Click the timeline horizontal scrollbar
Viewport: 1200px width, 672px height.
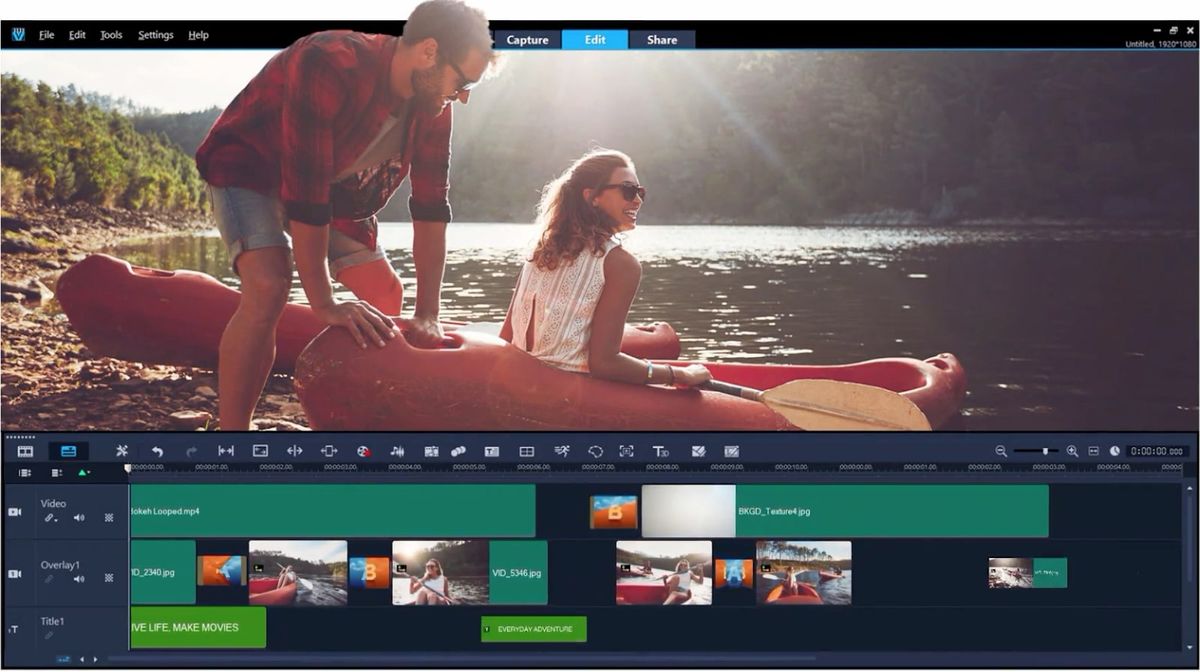point(461,659)
